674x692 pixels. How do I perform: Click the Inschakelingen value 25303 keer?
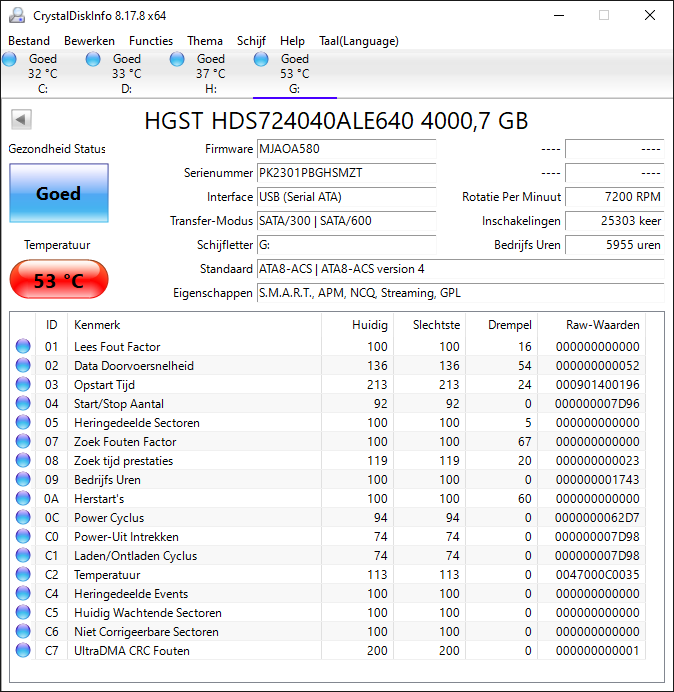click(x=614, y=221)
